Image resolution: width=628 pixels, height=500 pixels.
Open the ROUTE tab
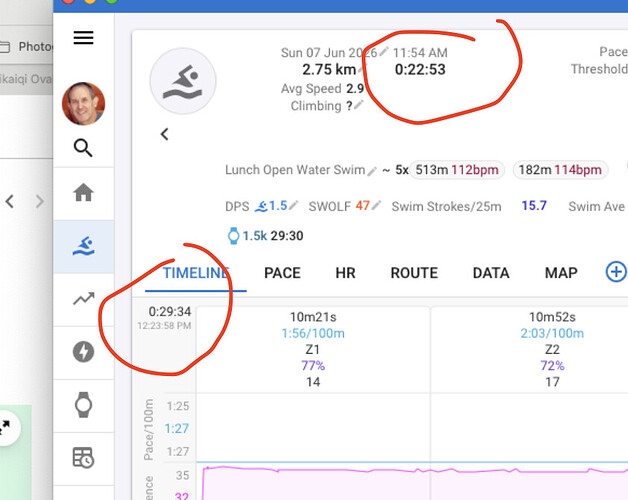pos(414,273)
